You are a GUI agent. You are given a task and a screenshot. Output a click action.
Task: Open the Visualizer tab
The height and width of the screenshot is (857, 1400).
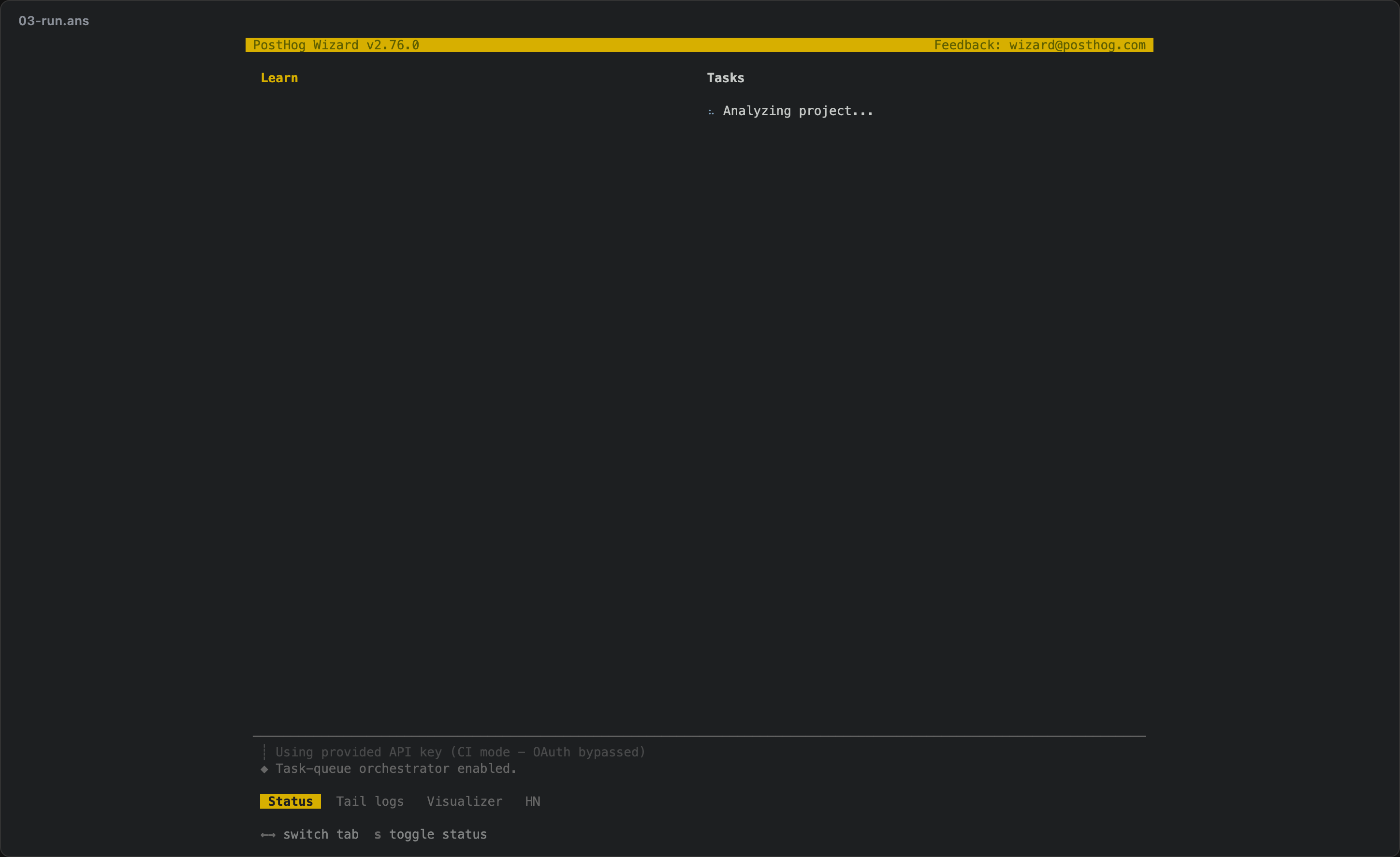(x=465, y=801)
